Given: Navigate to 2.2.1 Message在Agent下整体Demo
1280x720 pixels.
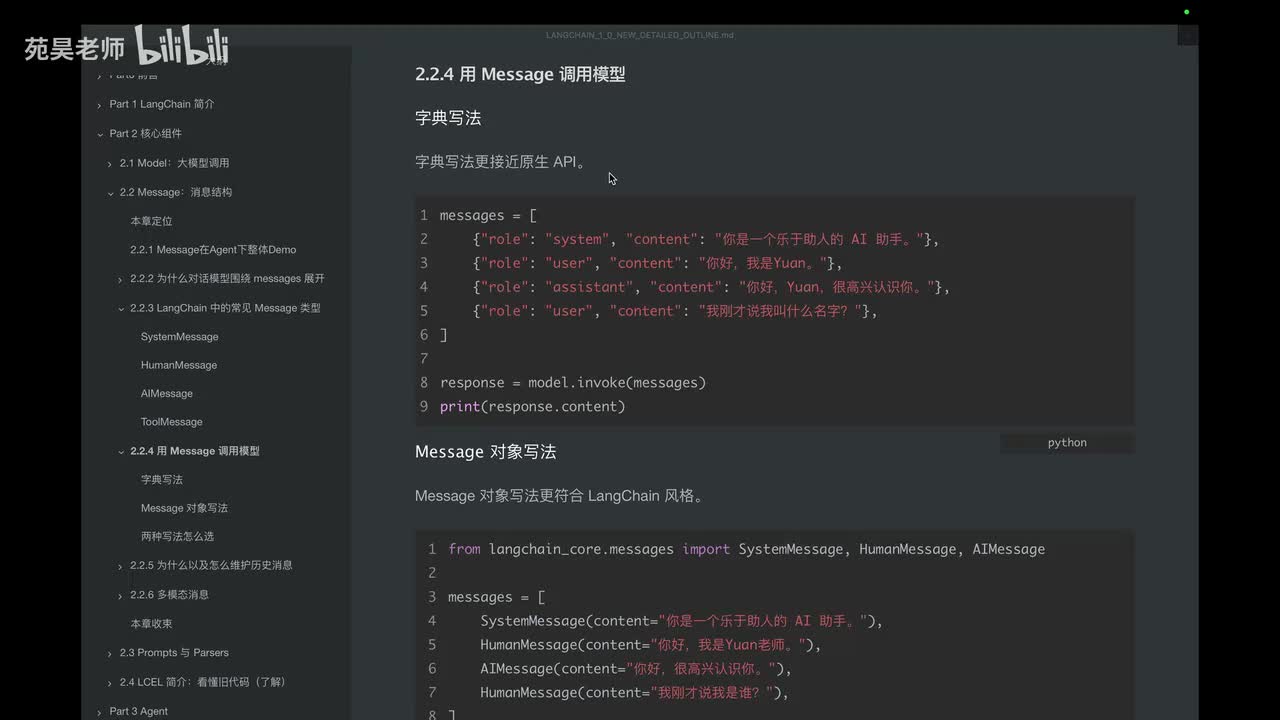Looking at the screenshot, I should tap(213, 249).
